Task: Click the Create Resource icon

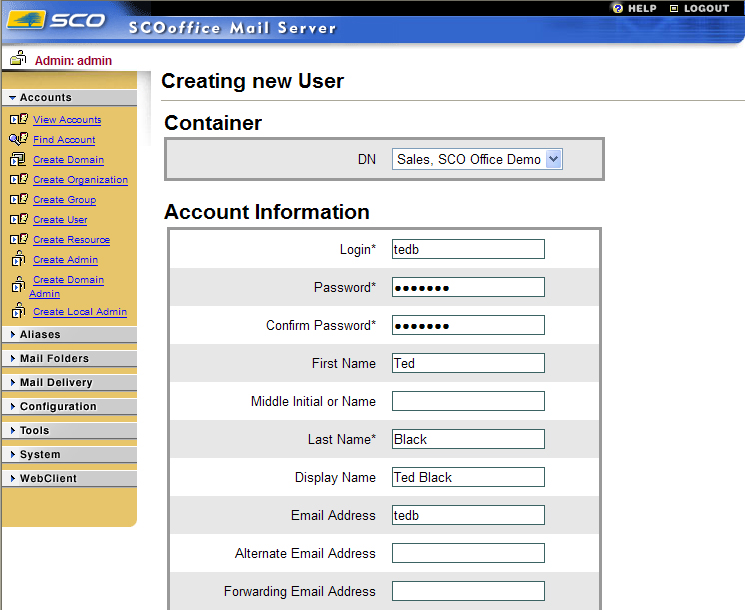Action: 18,240
